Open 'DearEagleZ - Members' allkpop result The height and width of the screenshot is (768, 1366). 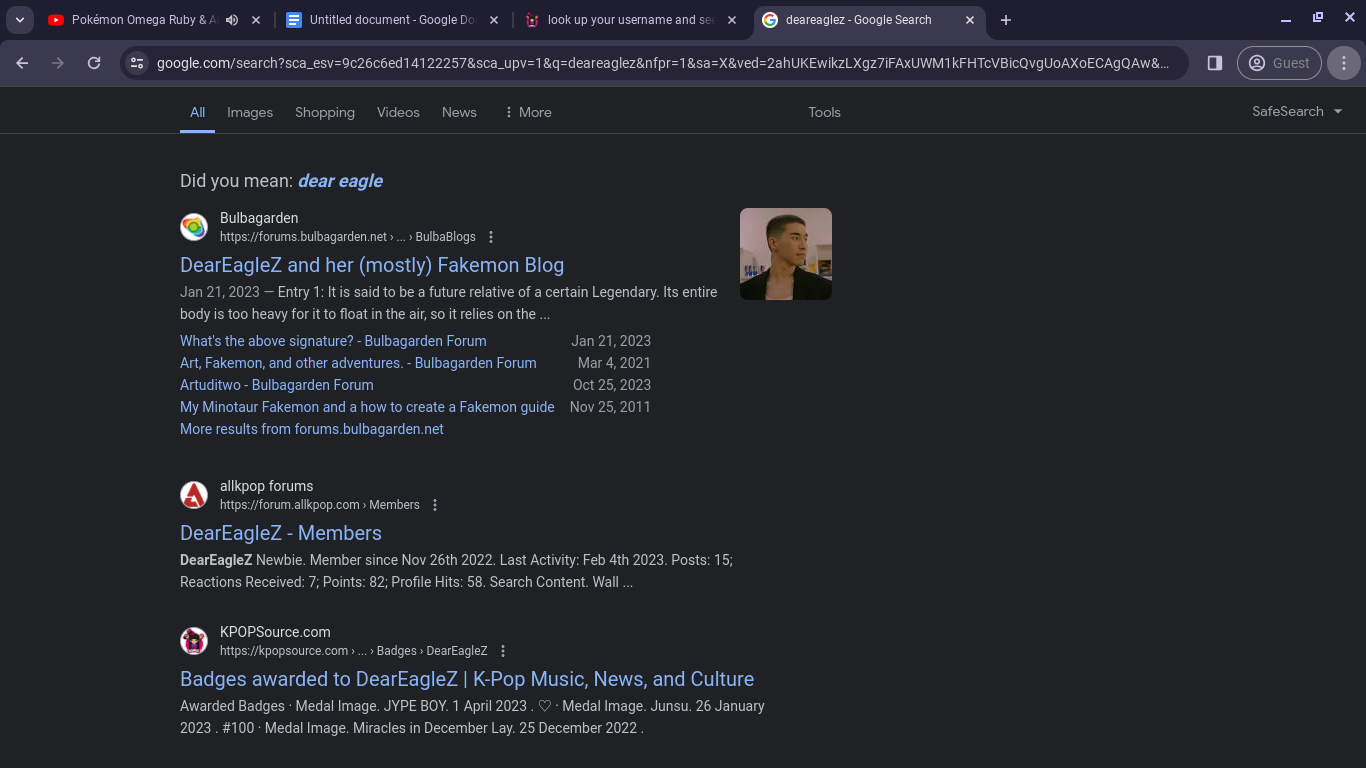pyautogui.click(x=281, y=533)
